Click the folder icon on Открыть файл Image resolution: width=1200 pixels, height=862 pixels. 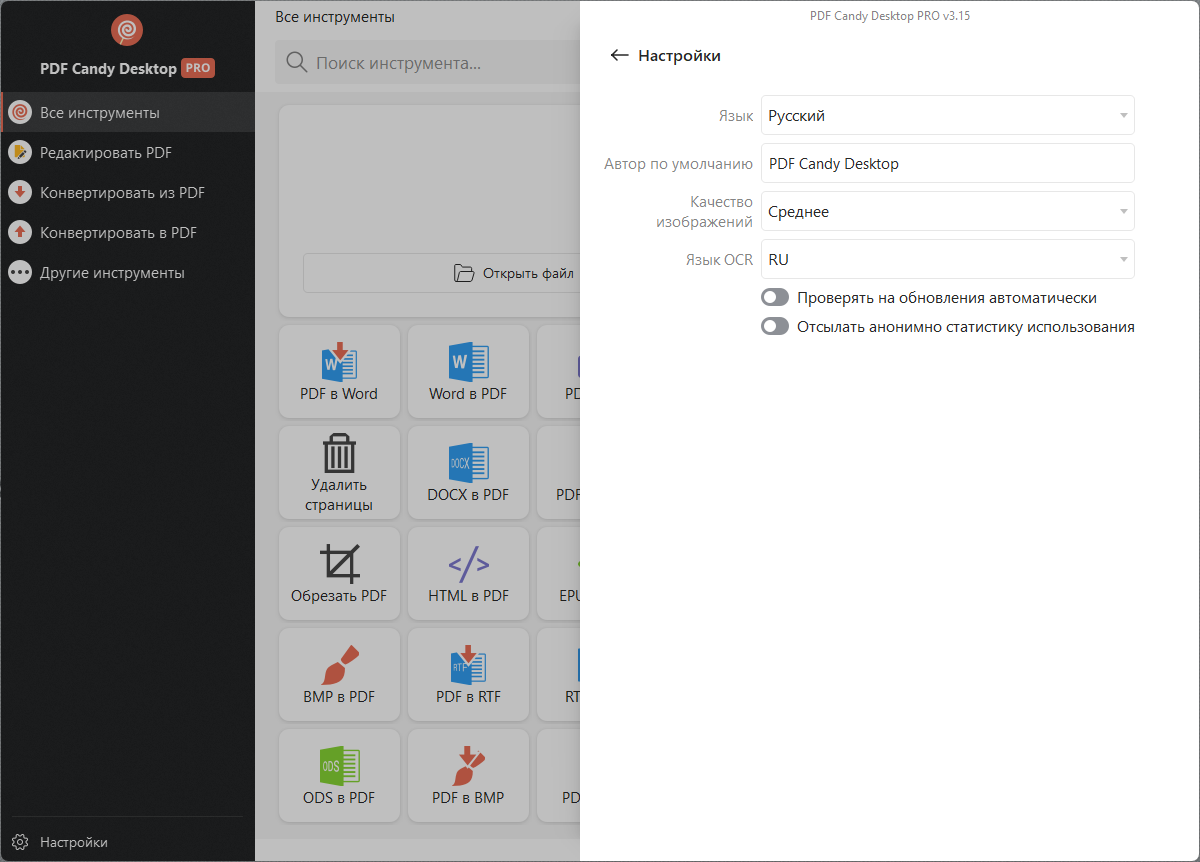point(463,273)
